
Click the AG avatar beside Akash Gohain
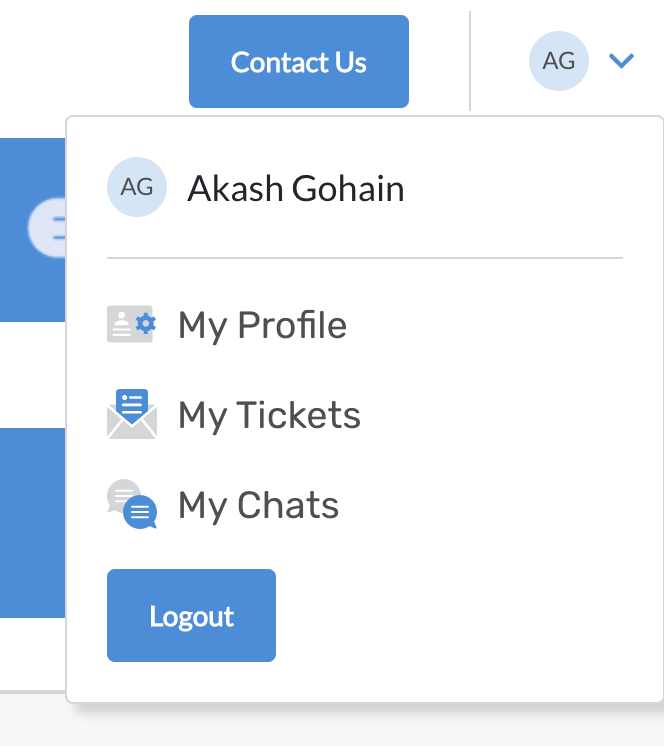tap(137, 187)
